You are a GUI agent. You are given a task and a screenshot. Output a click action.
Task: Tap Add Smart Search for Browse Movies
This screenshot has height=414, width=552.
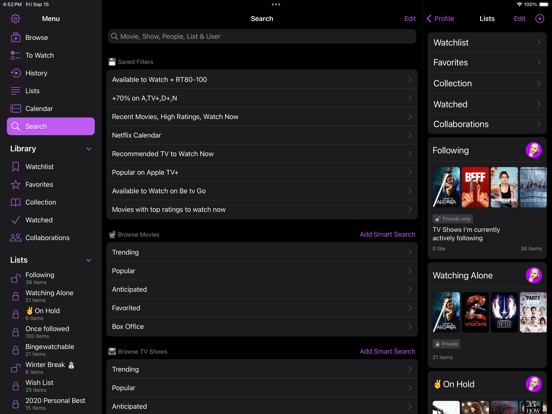(x=387, y=234)
